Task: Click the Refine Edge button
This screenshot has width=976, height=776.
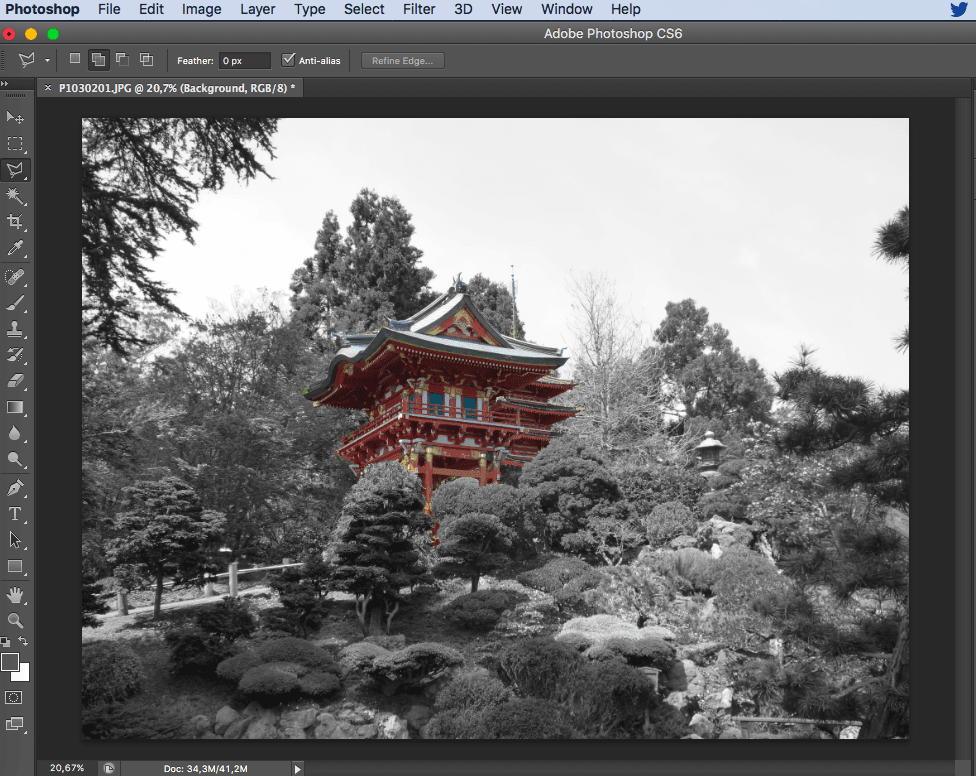Action: tap(402, 61)
